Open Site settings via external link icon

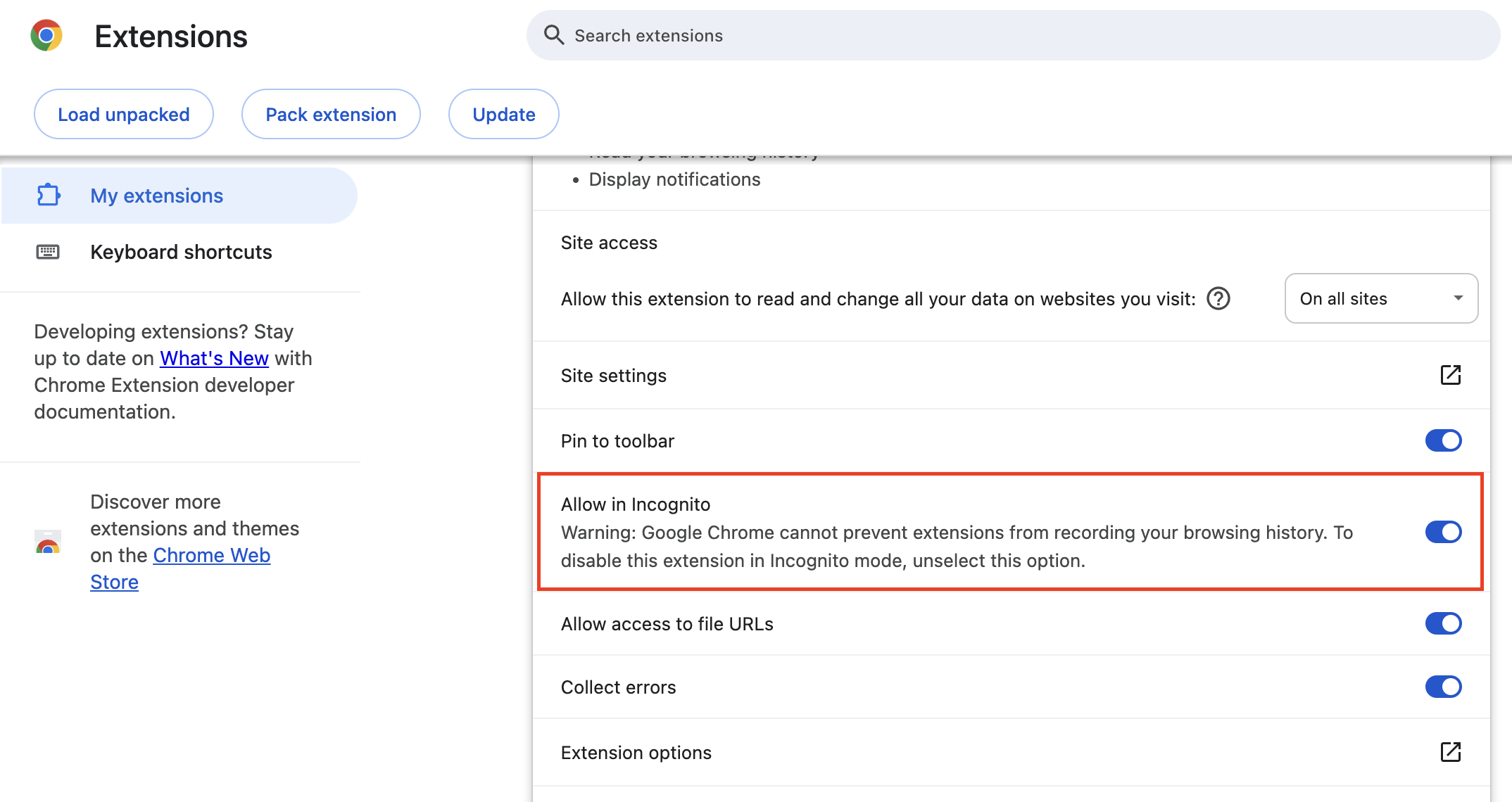(x=1450, y=375)
